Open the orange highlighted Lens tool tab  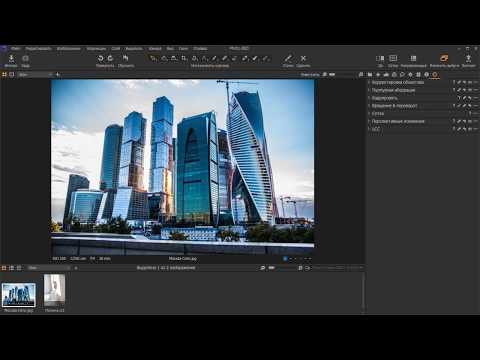click(x=435, y=75)
